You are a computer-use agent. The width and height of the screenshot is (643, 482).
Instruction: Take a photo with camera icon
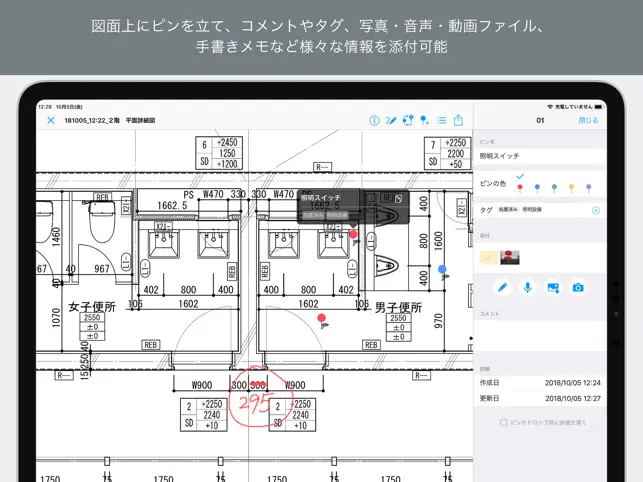[x=578, y=288]
